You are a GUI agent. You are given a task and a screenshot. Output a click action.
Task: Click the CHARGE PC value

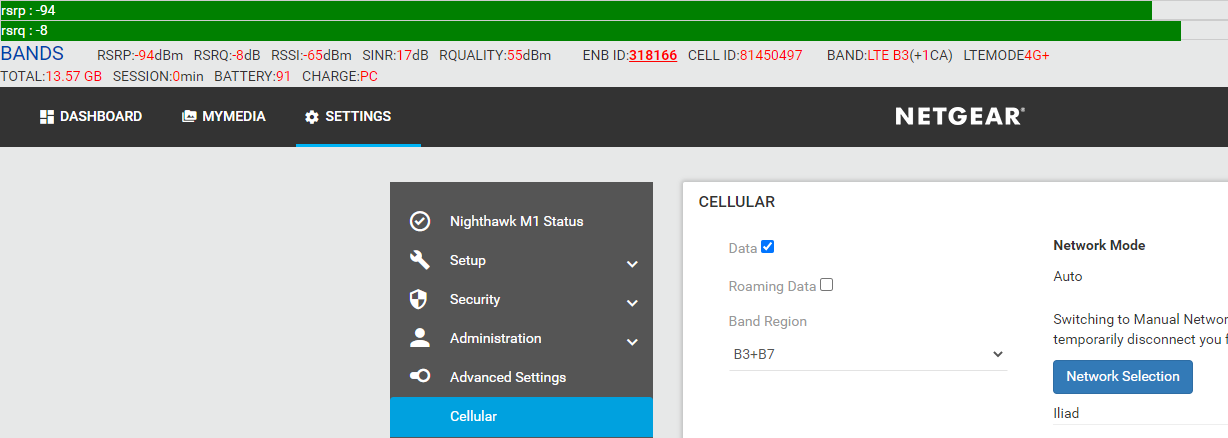click(x=369, y=76)
